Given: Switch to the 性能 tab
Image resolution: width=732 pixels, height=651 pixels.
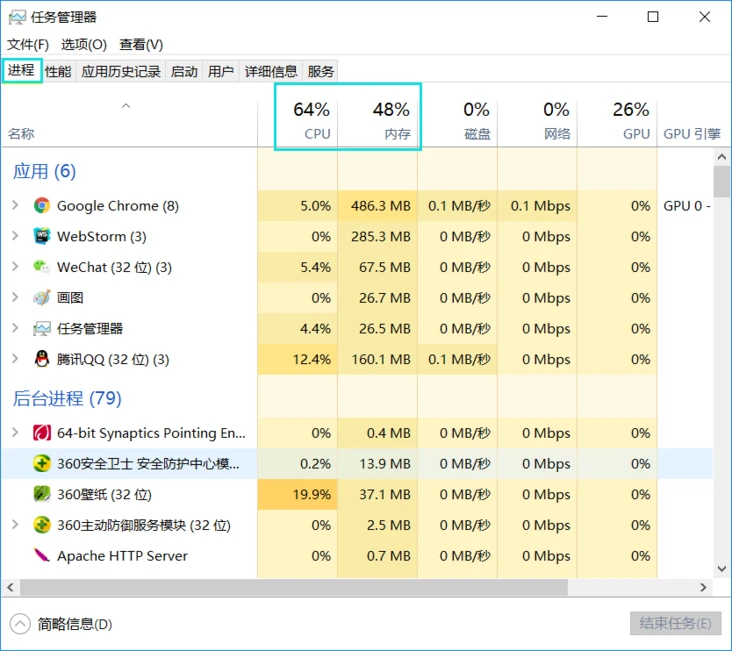Looking at the screenshot, I should (58, 71).
